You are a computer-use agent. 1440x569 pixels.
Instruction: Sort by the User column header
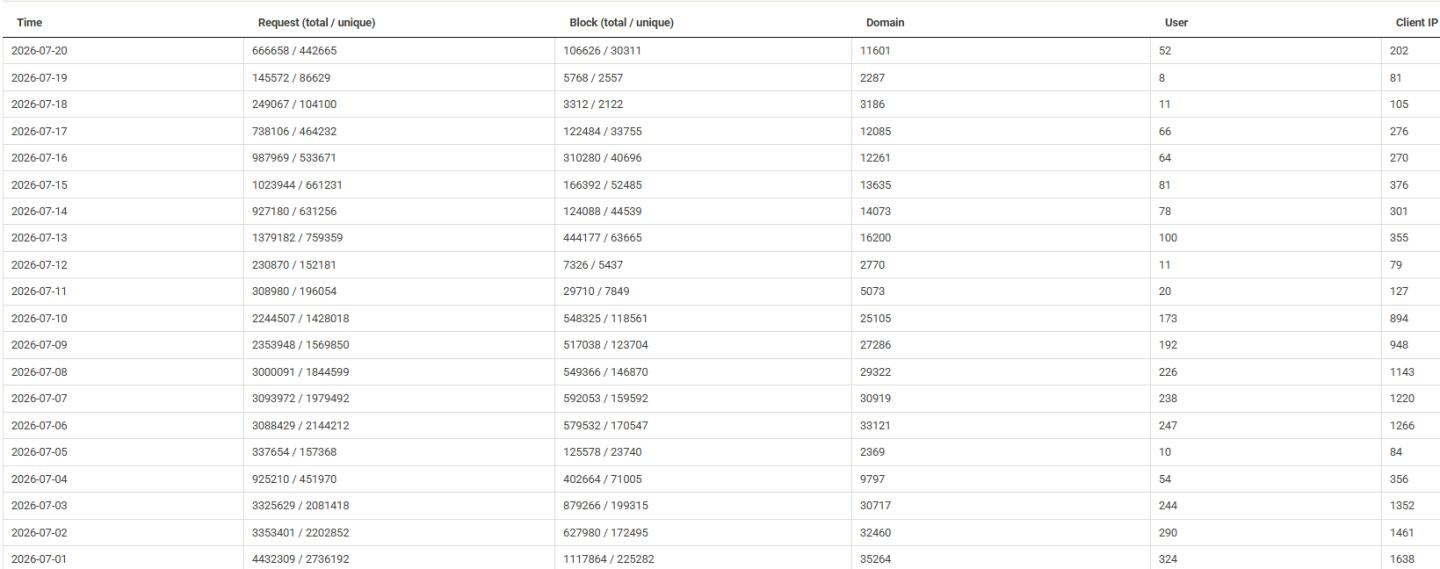click(x=1177, y=23)
